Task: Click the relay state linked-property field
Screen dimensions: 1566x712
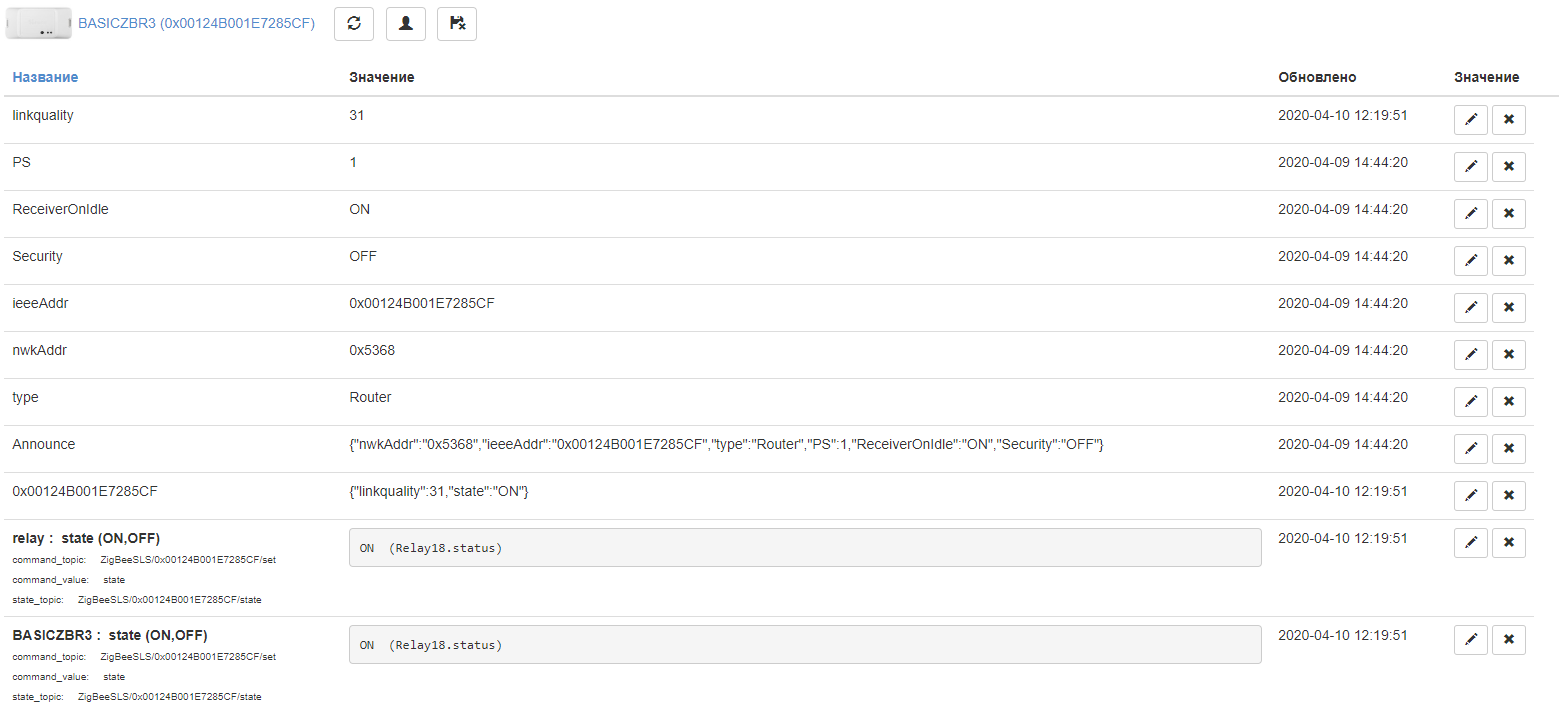Action: point(804,548)
